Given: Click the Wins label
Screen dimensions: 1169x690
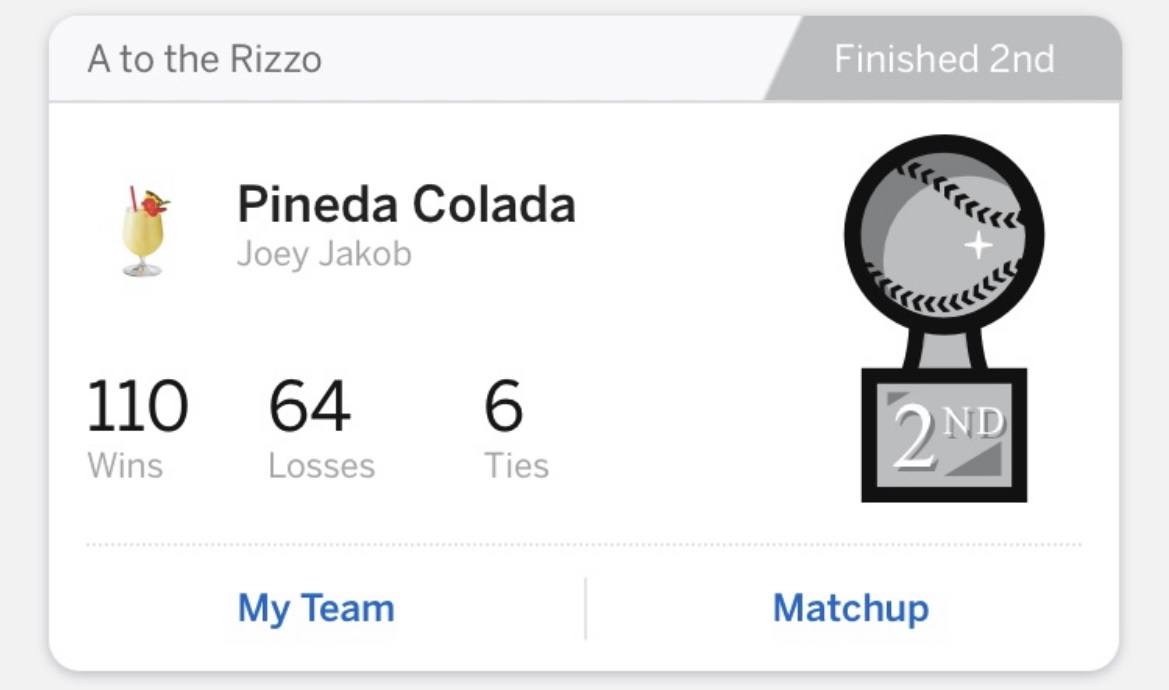Looking at the screenshot, I should pos(125,465).
